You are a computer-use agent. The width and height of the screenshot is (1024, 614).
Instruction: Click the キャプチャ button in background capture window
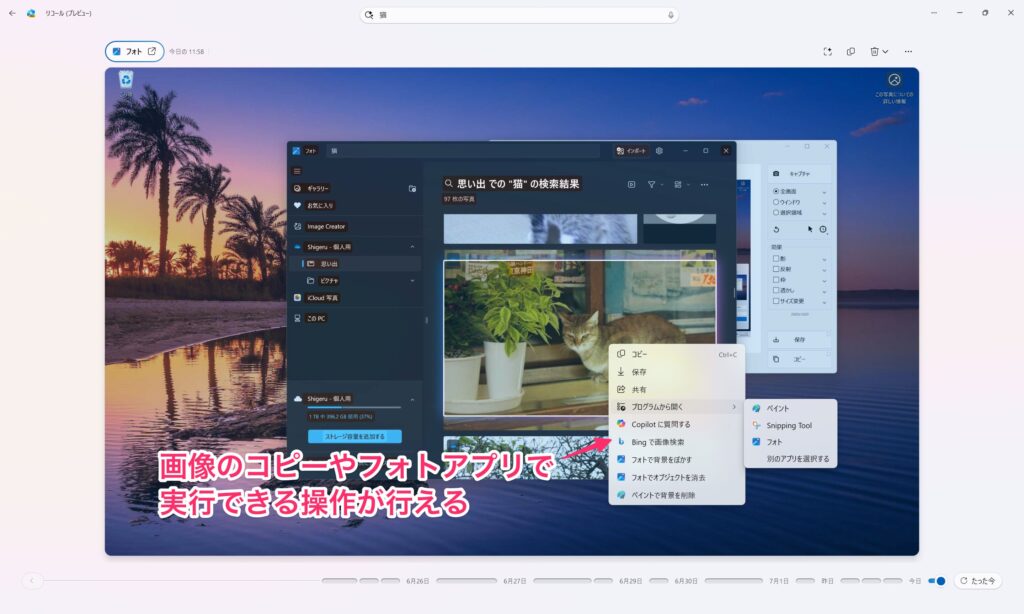(x=799, y=174)
